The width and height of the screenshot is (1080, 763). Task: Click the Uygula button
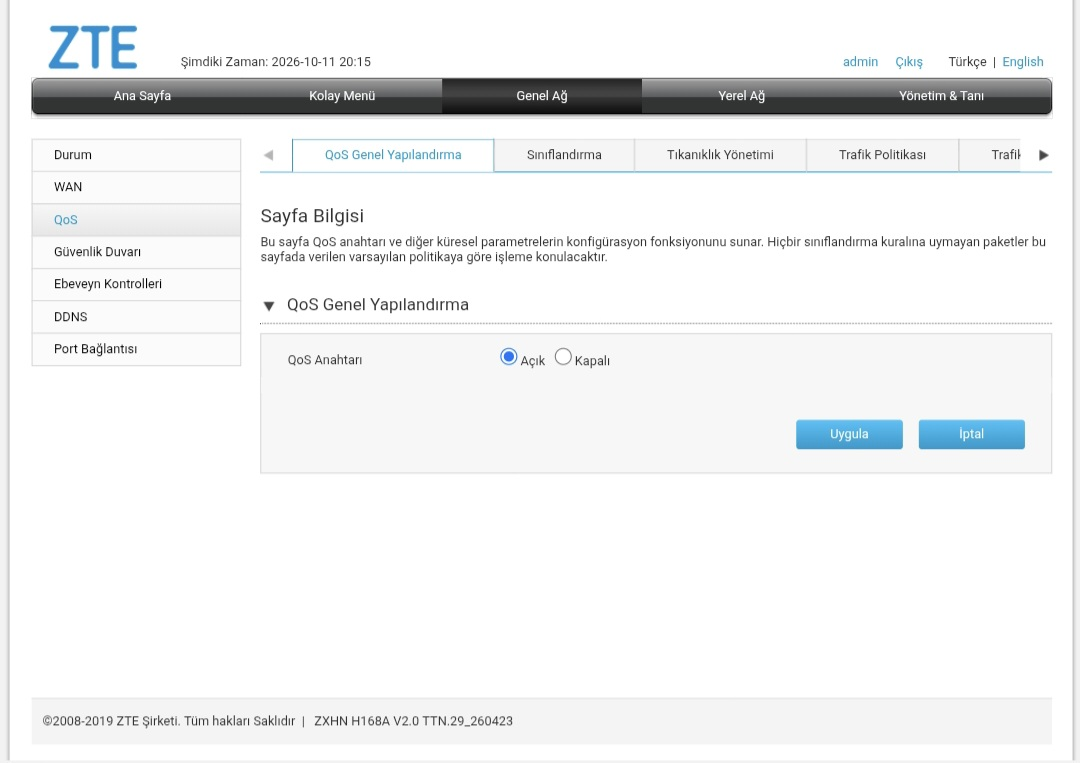pyautogui.click(x=849, y=434)
